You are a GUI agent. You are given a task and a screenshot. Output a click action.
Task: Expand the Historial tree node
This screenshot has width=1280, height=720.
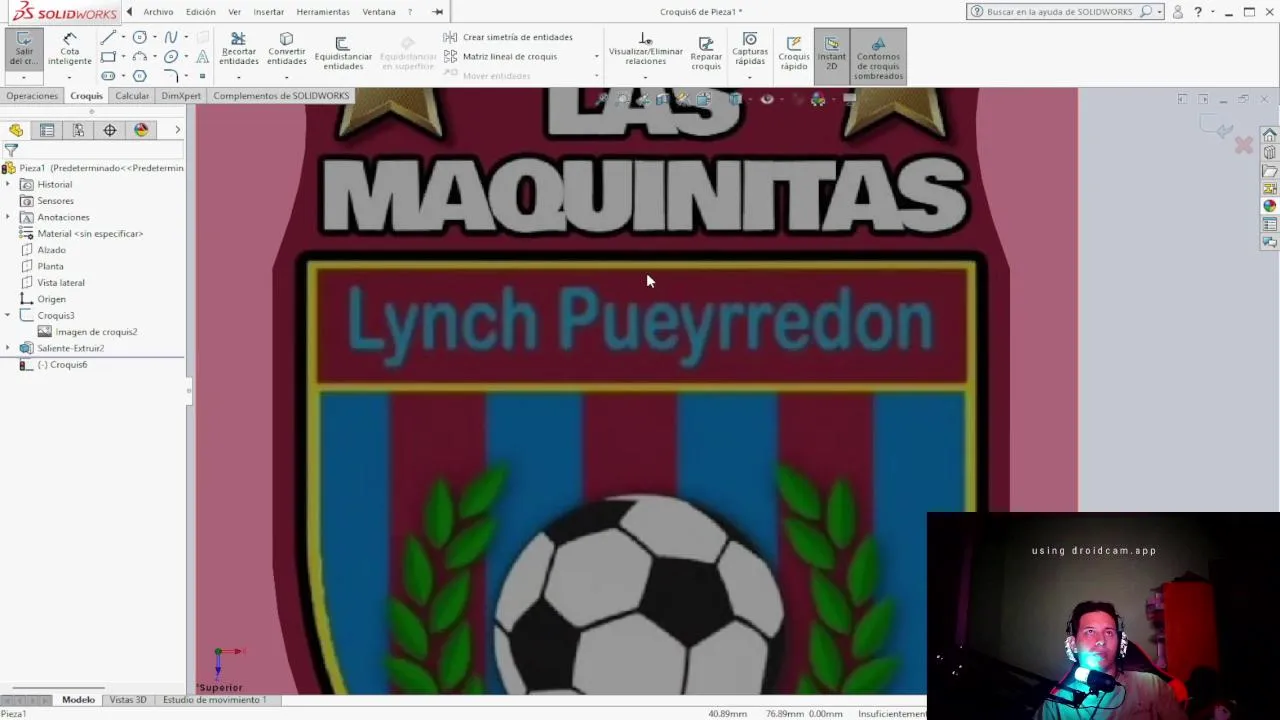(x=8, y=184)
